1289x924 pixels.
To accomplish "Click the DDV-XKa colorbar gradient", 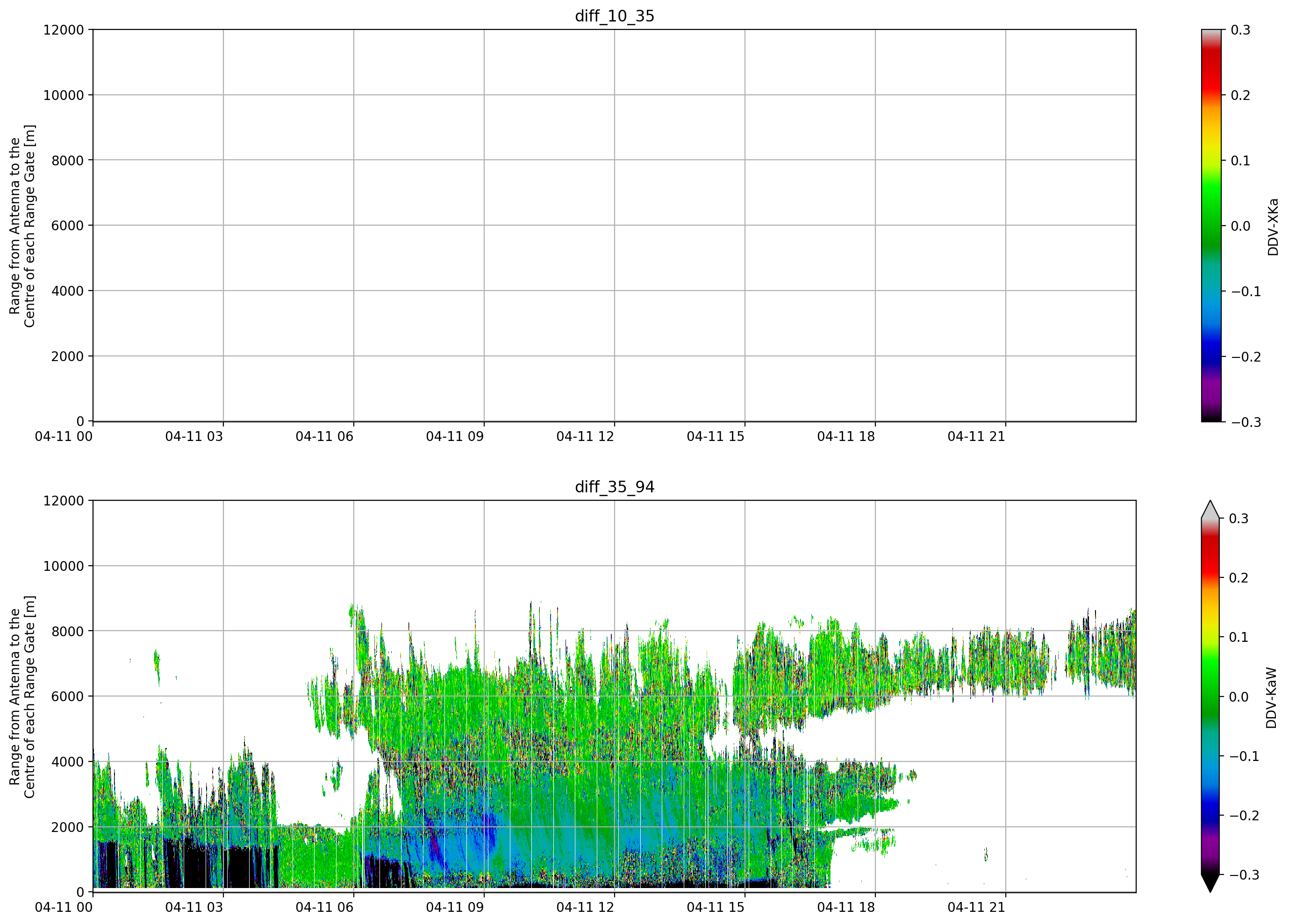I will [1211, 226].
